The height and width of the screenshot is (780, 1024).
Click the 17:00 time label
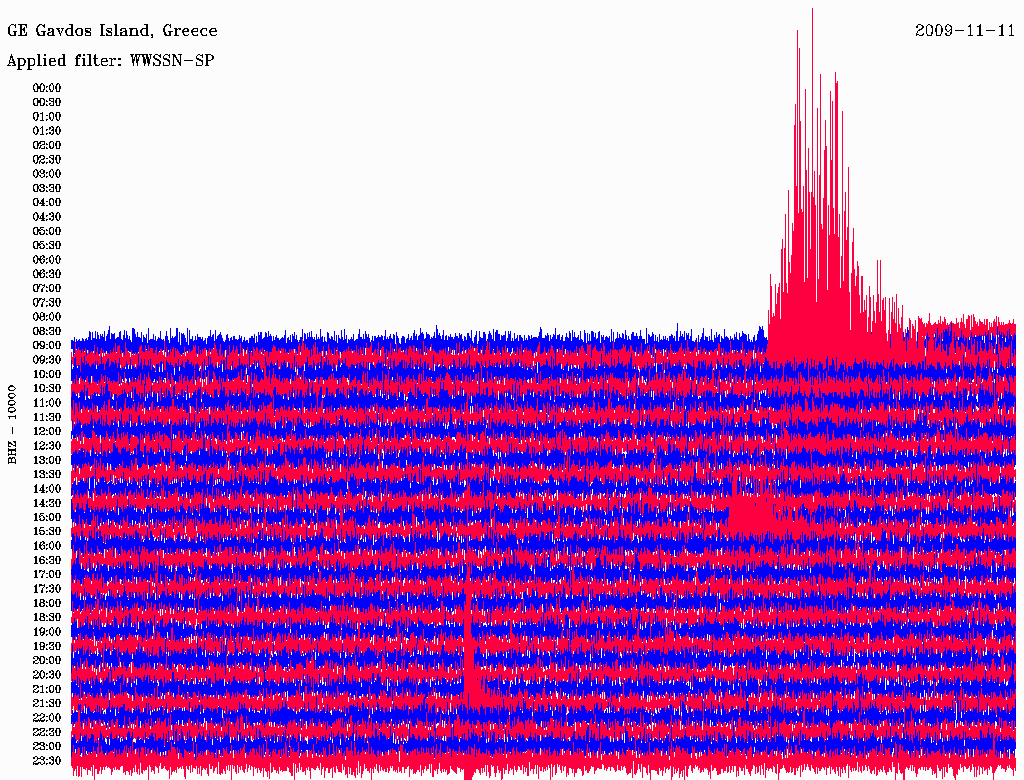click(47, 575)
